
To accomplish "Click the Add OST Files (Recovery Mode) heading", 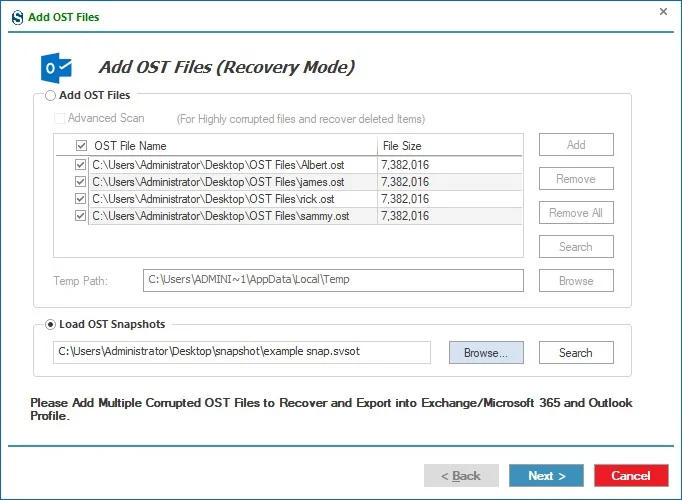I will [227, 67].
